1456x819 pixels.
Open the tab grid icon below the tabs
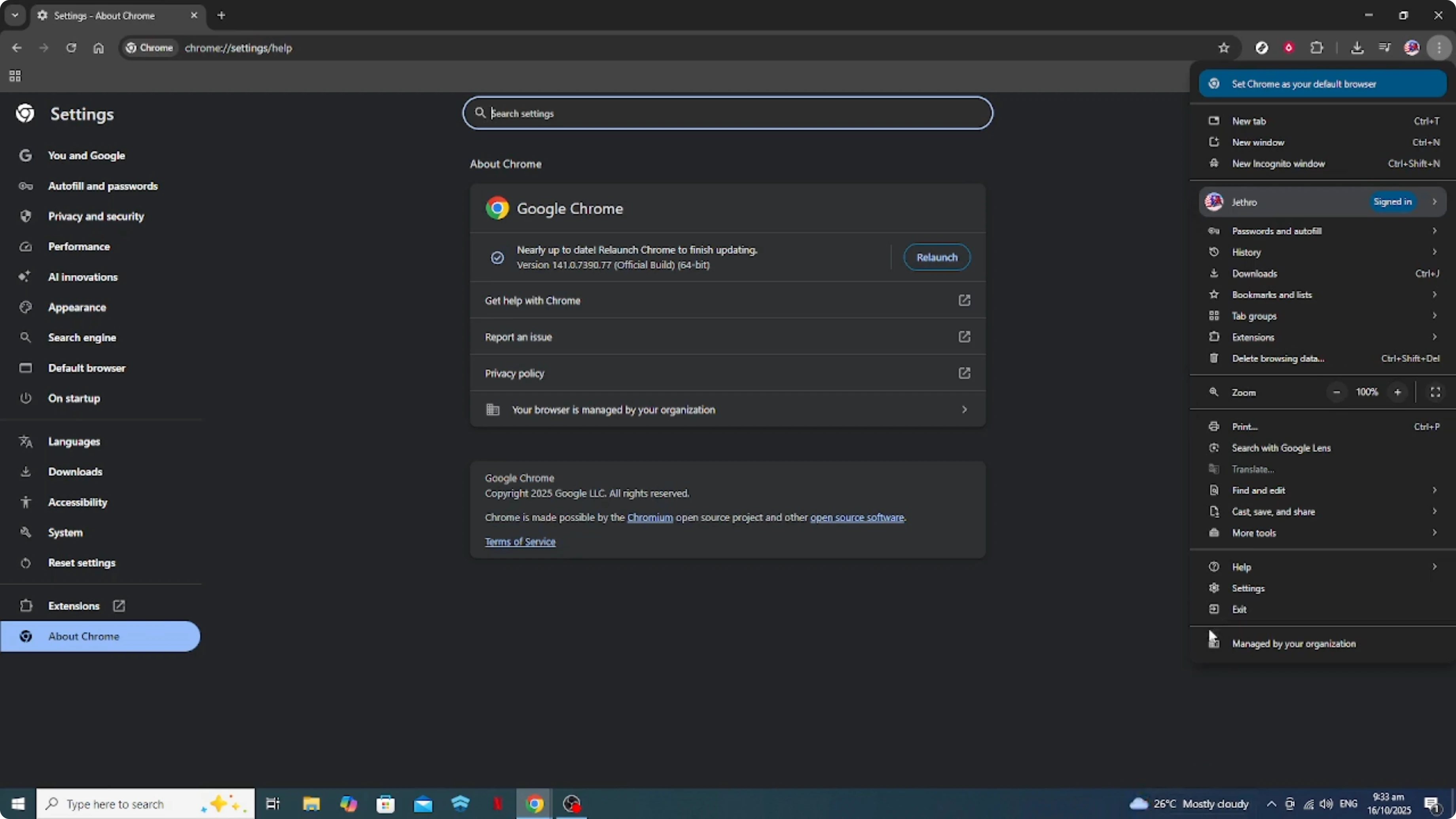15,76
